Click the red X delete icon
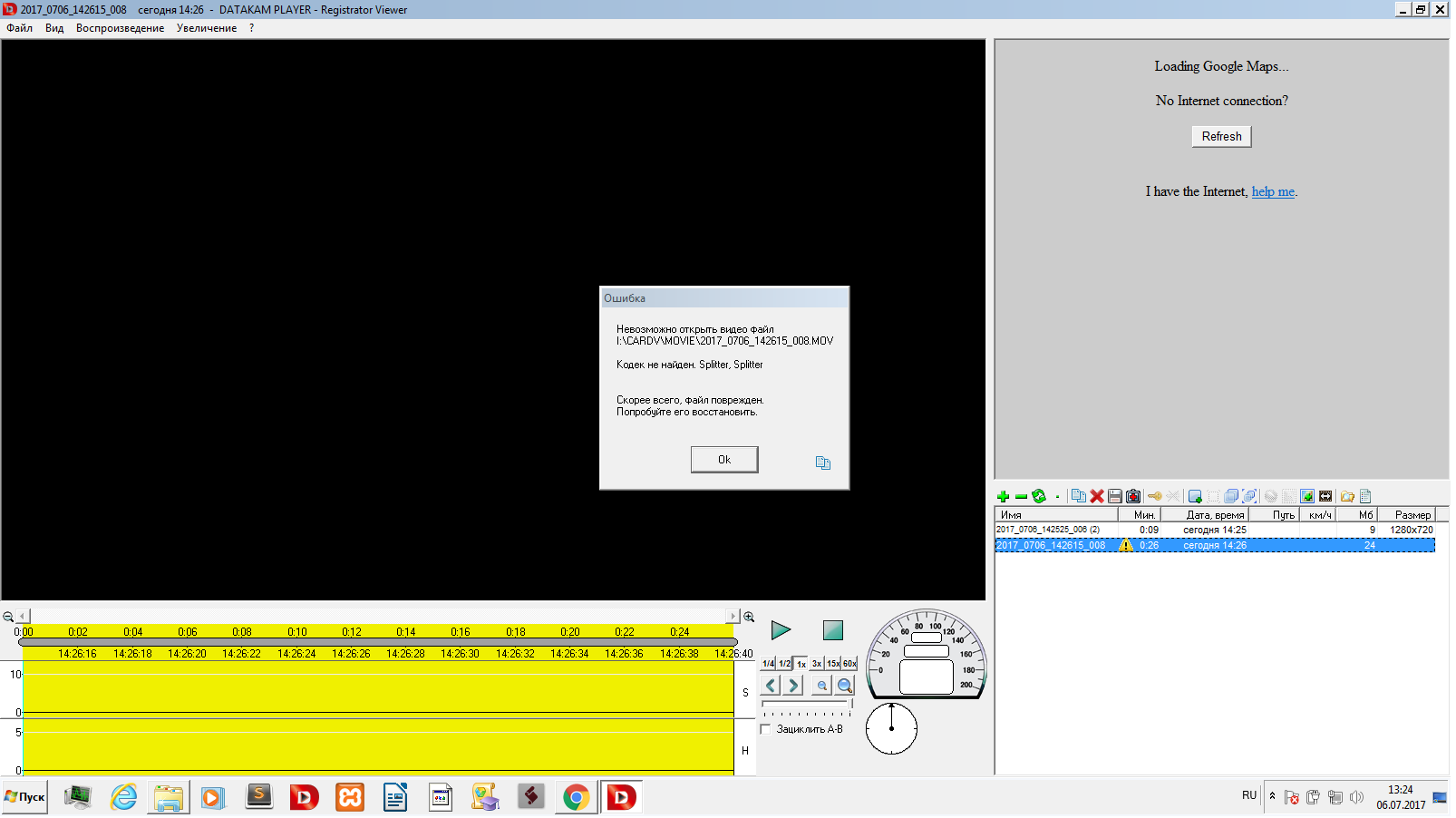Viewport: 1456px width, 818px height. click(x=1097, y=496)
